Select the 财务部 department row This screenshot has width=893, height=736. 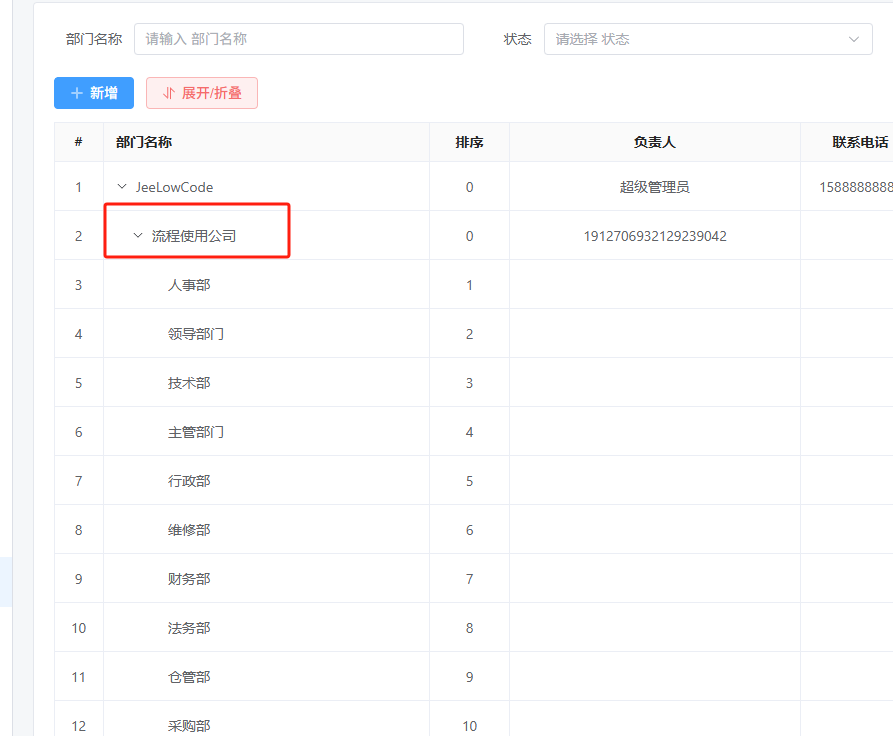(x=189, y=579)
